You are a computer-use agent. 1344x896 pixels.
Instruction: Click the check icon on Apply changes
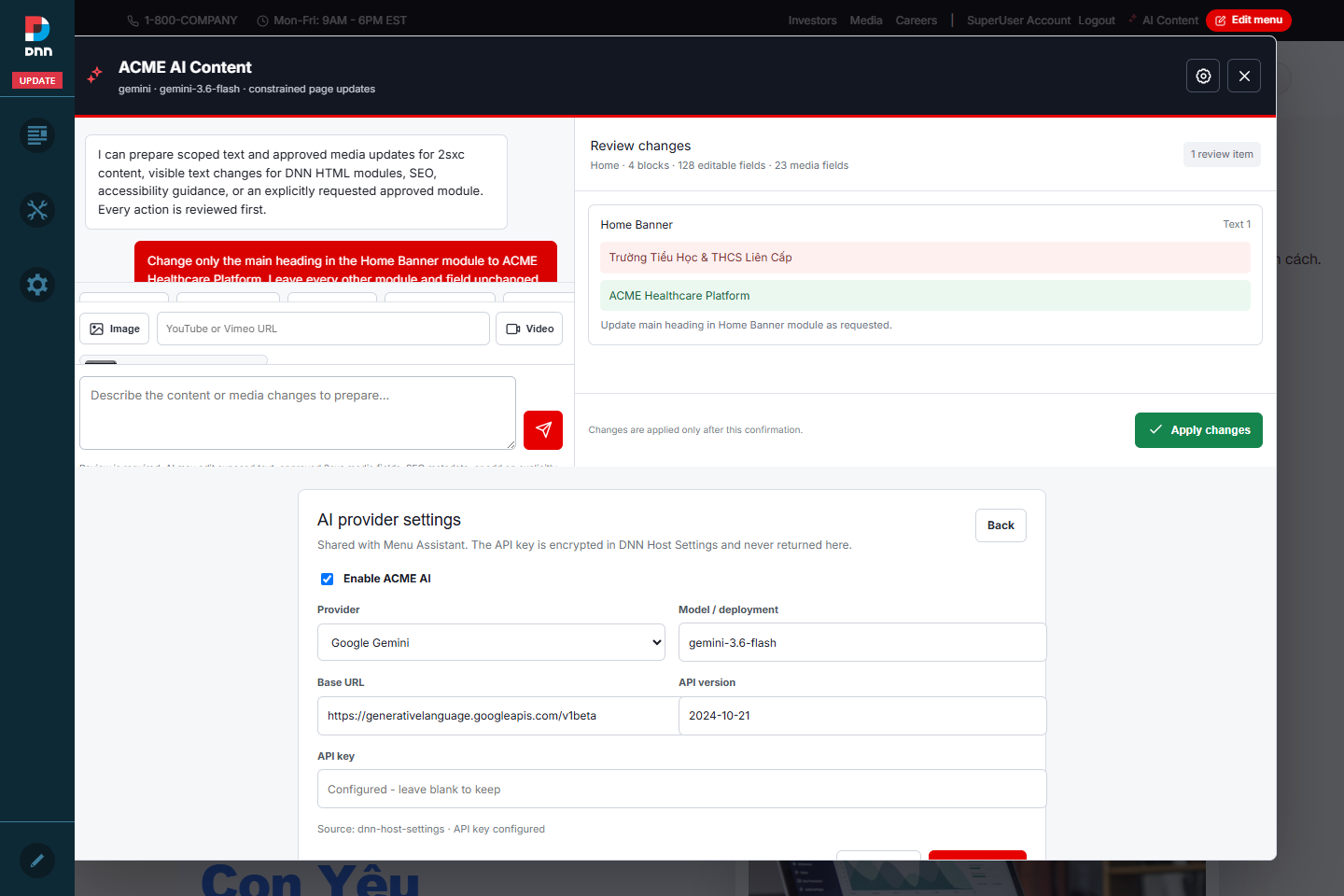point(1155,429)
